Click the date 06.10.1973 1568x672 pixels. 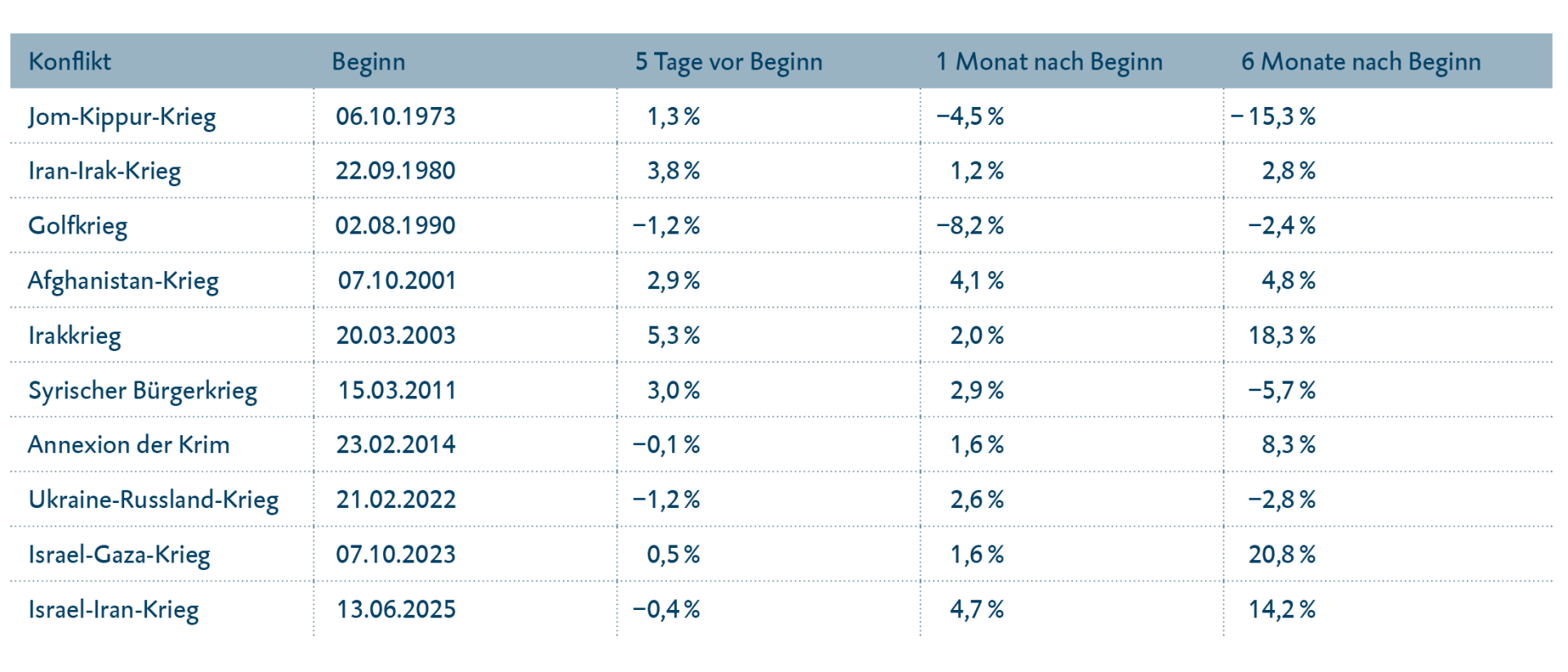[x=395, y=116]
